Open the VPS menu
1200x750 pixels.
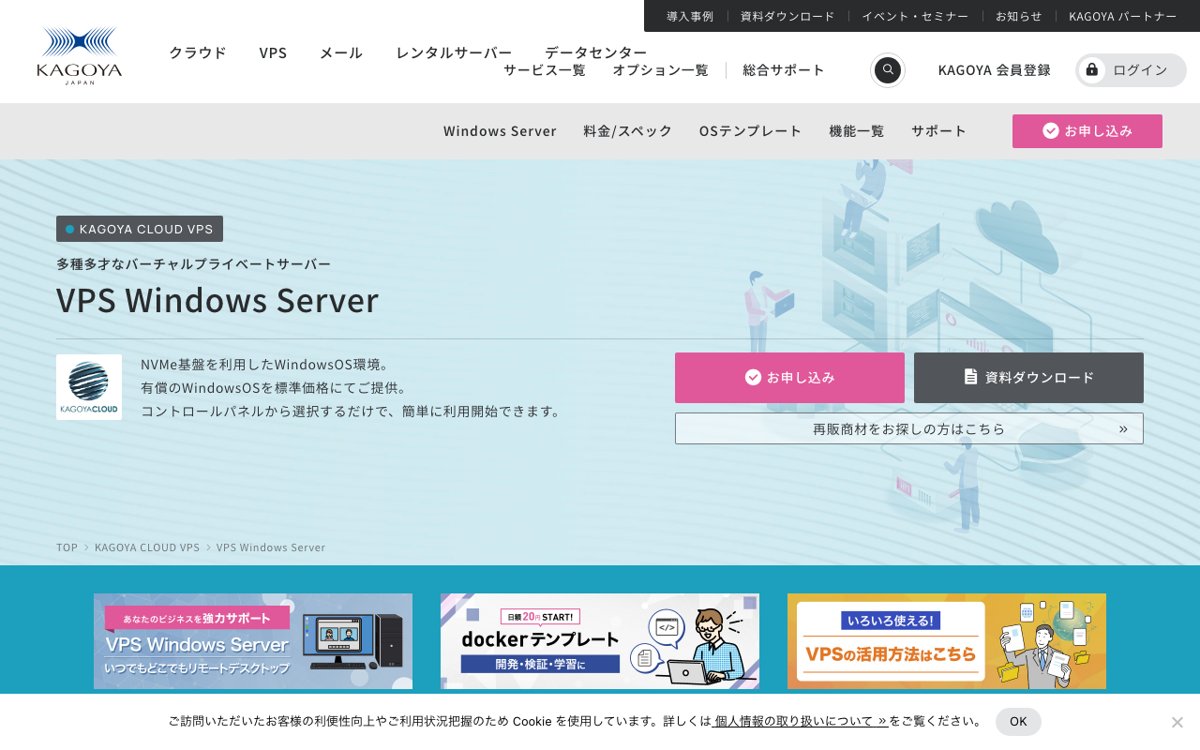(x=273, y=52)
